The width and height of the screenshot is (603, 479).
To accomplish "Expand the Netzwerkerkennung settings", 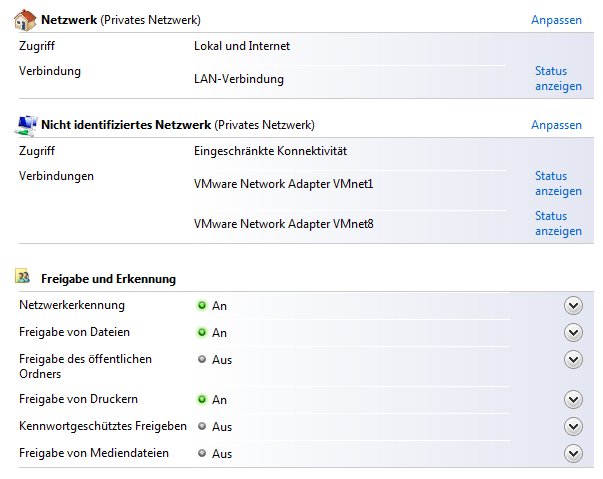I will [573, 306].
